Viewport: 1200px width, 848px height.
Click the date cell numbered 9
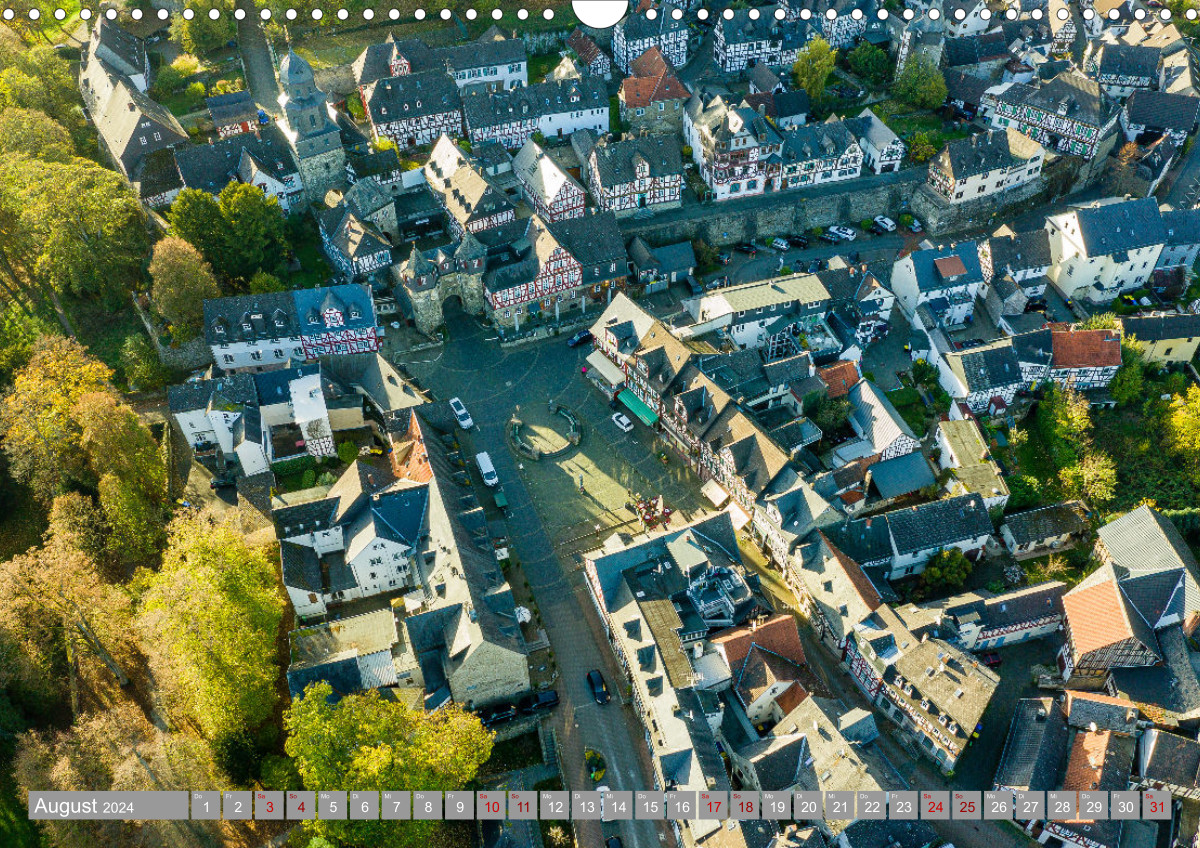click(459, 806)
